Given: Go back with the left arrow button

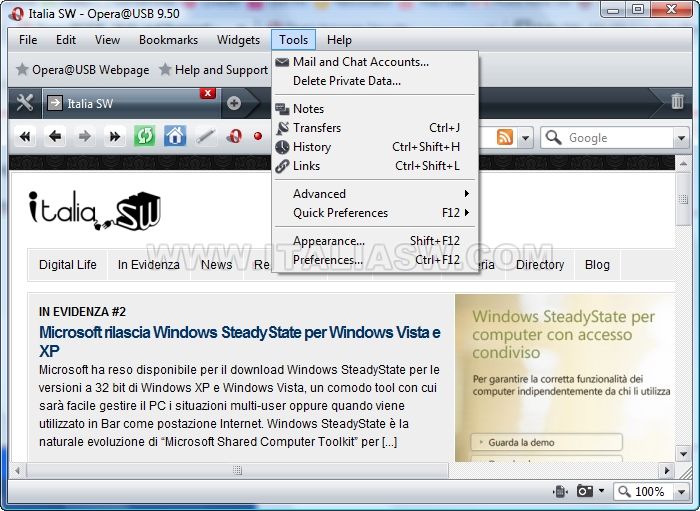Looking at the screenshot, I should [x=55, y=136].
